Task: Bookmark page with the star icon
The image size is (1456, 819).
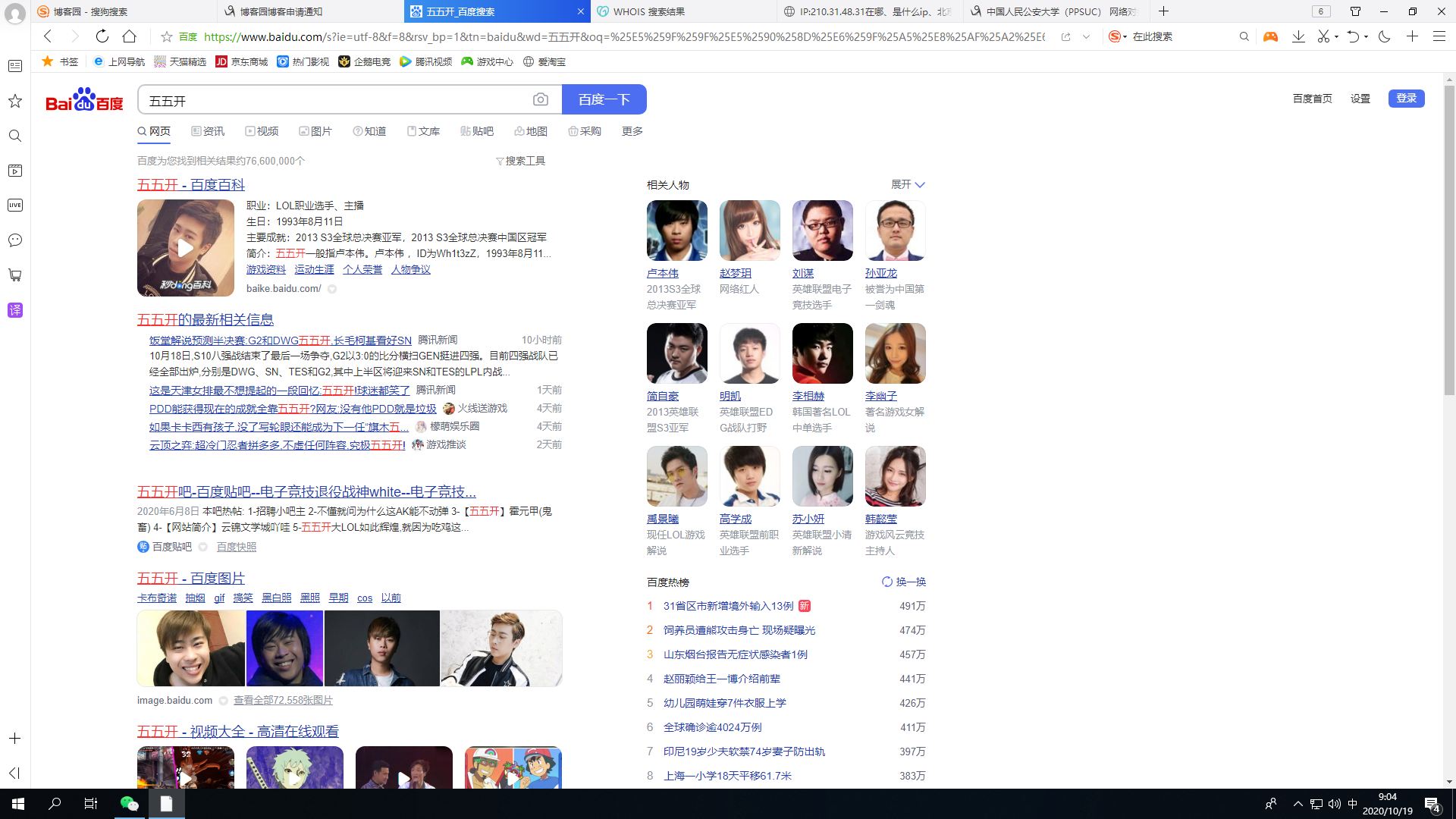Action: pyautogui.click(x=167, y=36)
